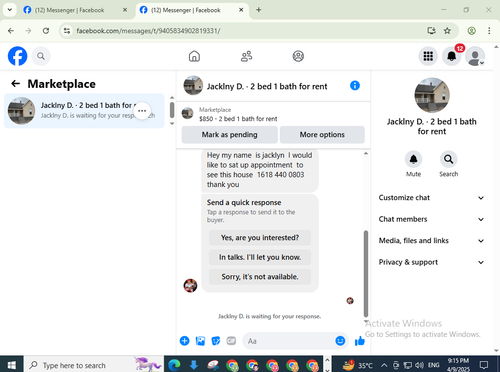Open the emoji picker smiley icon
The image size is (500, 372).
click(x=340, y=341)
